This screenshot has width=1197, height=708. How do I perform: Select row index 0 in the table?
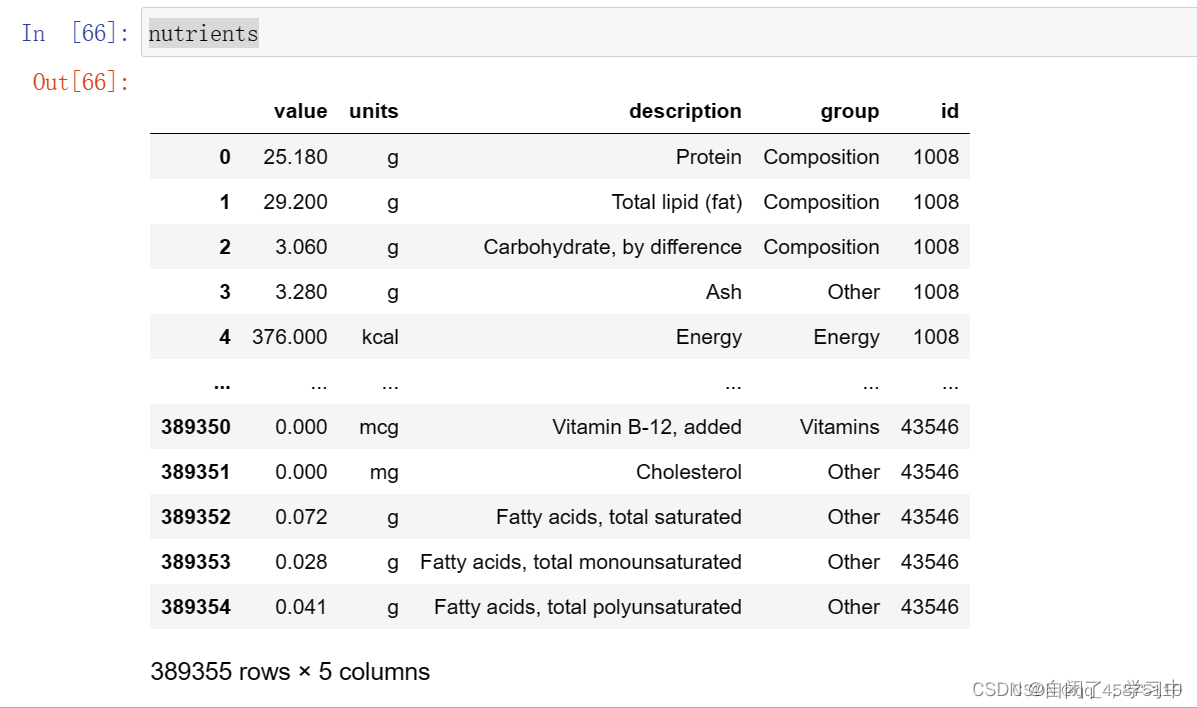(x=225, y=157)
